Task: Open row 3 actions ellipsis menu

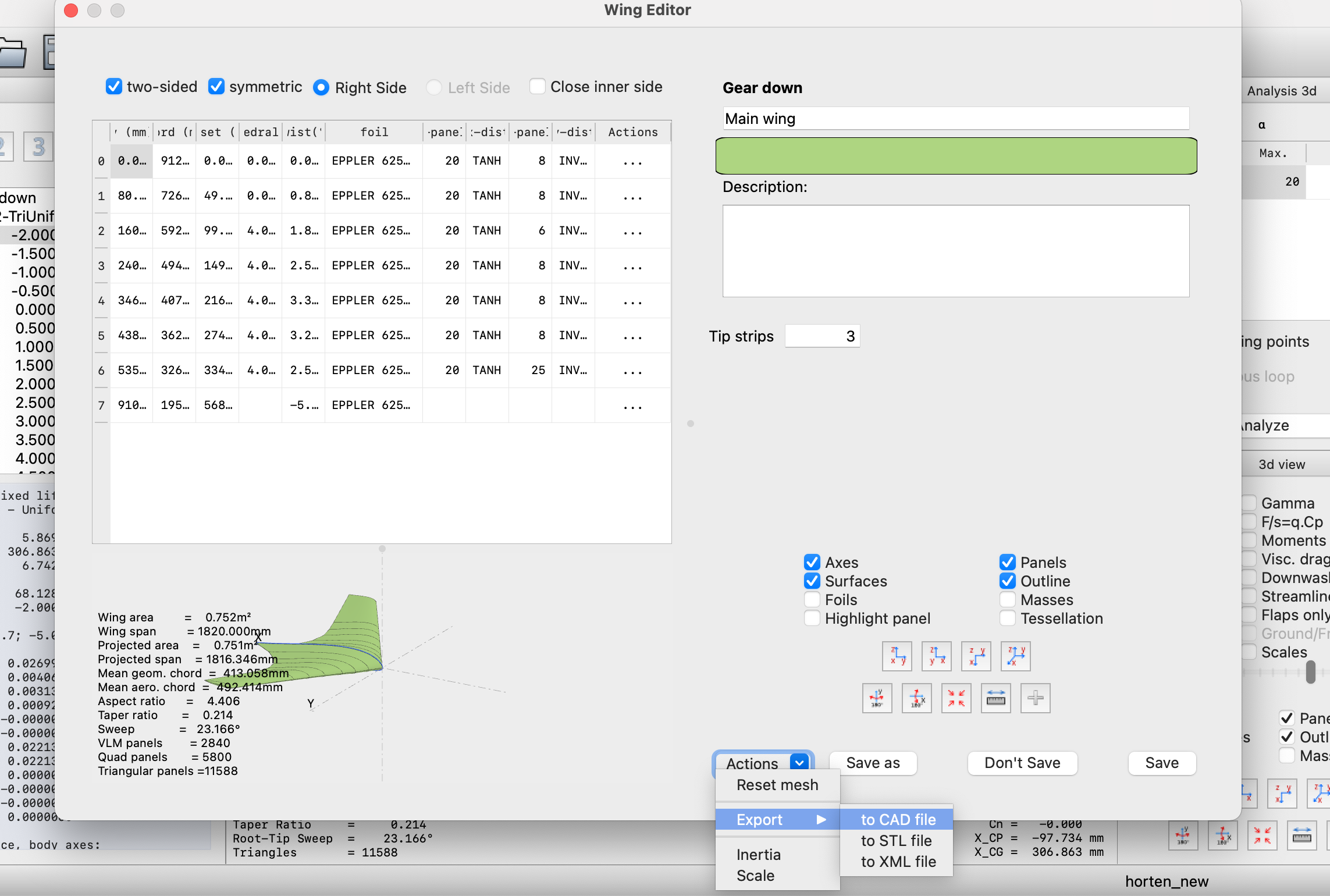Action: [x=632, y=266]
